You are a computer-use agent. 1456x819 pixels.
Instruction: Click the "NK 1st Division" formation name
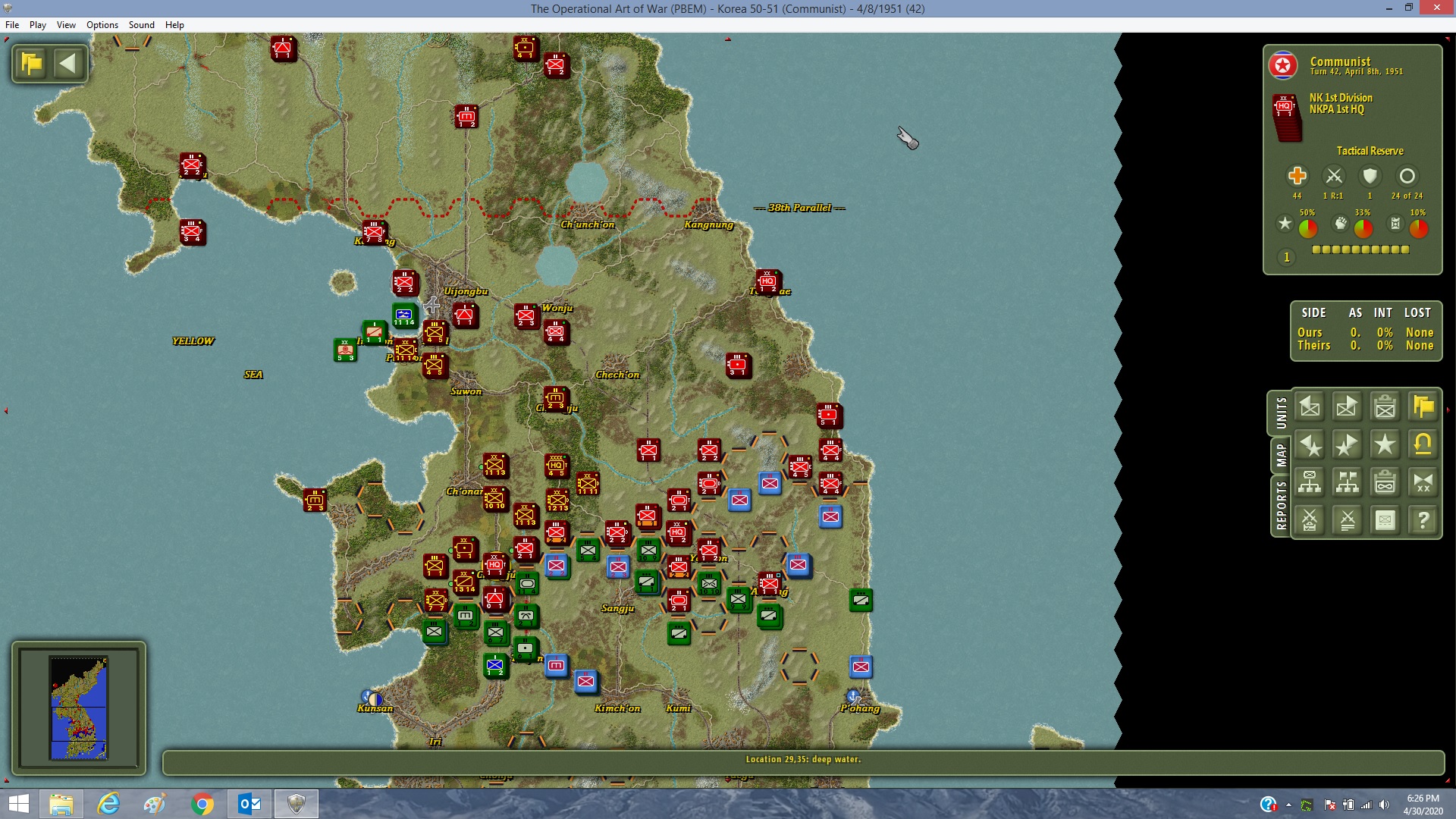[1341, 98]
